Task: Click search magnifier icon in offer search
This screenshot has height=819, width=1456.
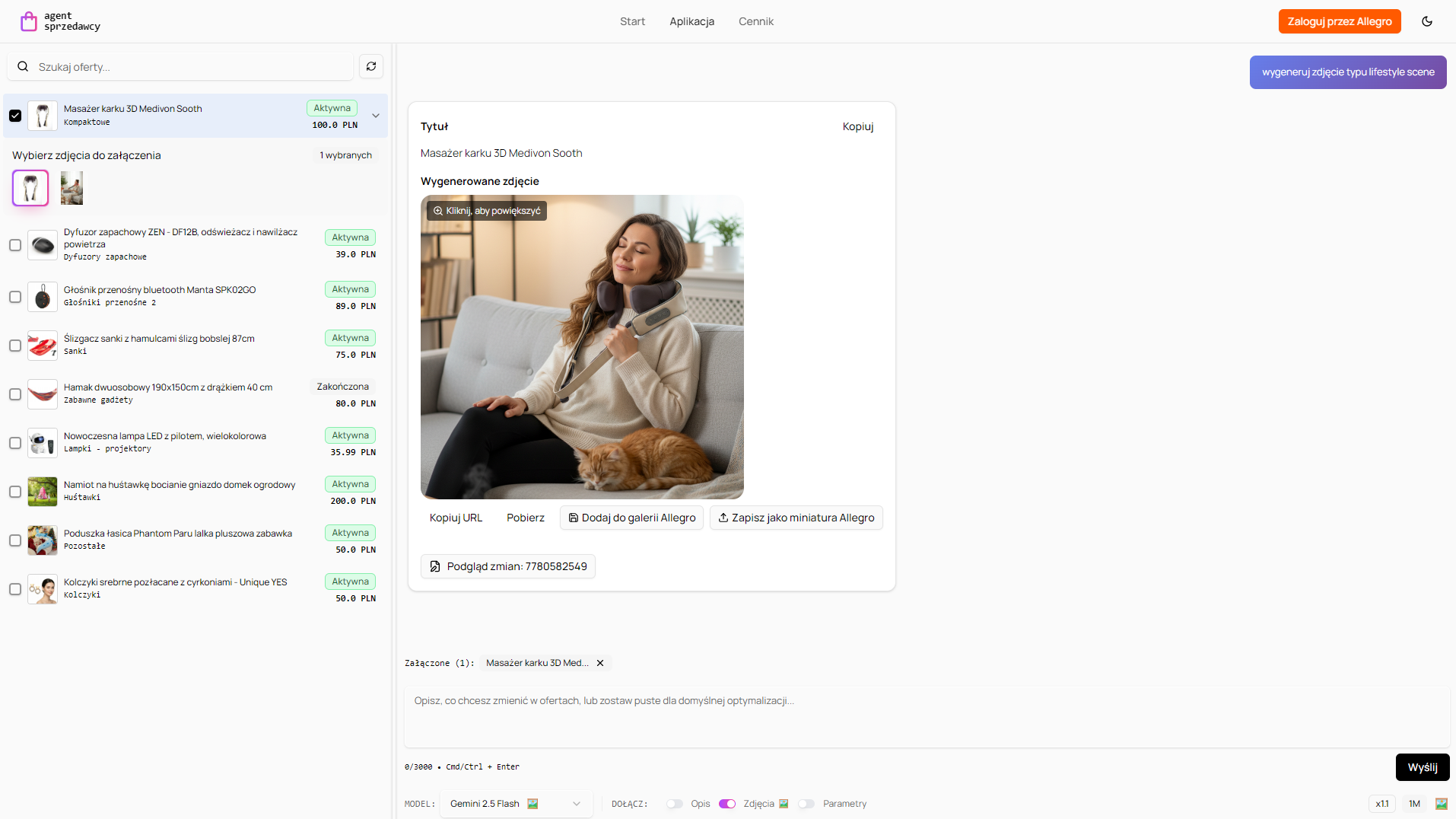Action: pos(23,67)
